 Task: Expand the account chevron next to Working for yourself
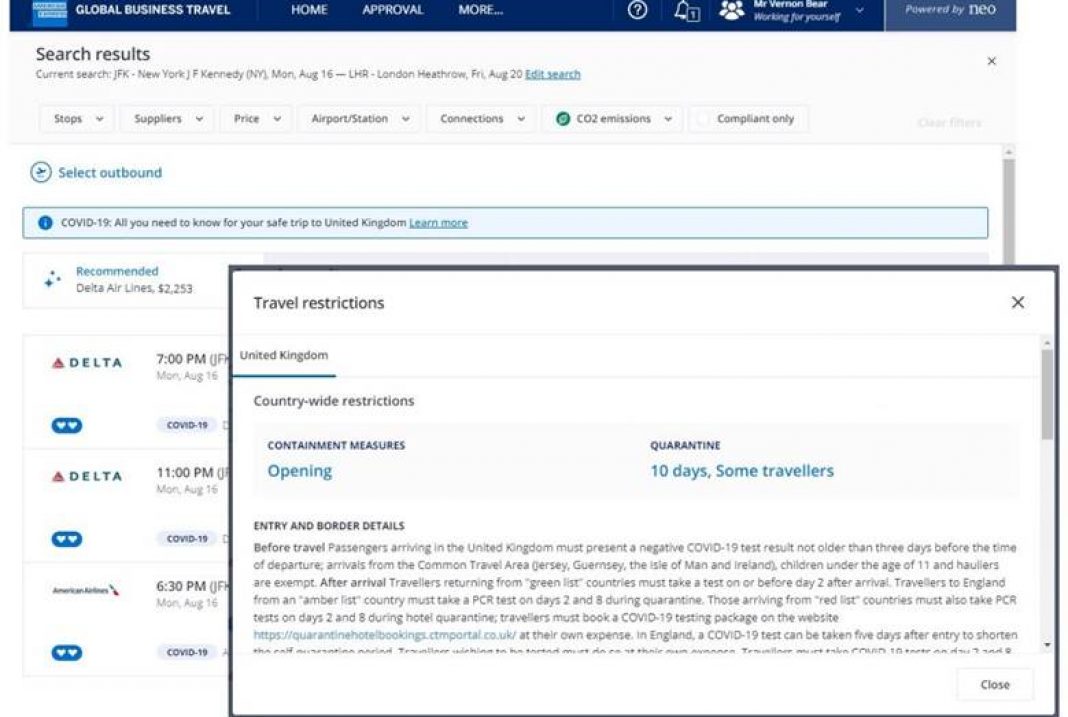tap(858, 13)
